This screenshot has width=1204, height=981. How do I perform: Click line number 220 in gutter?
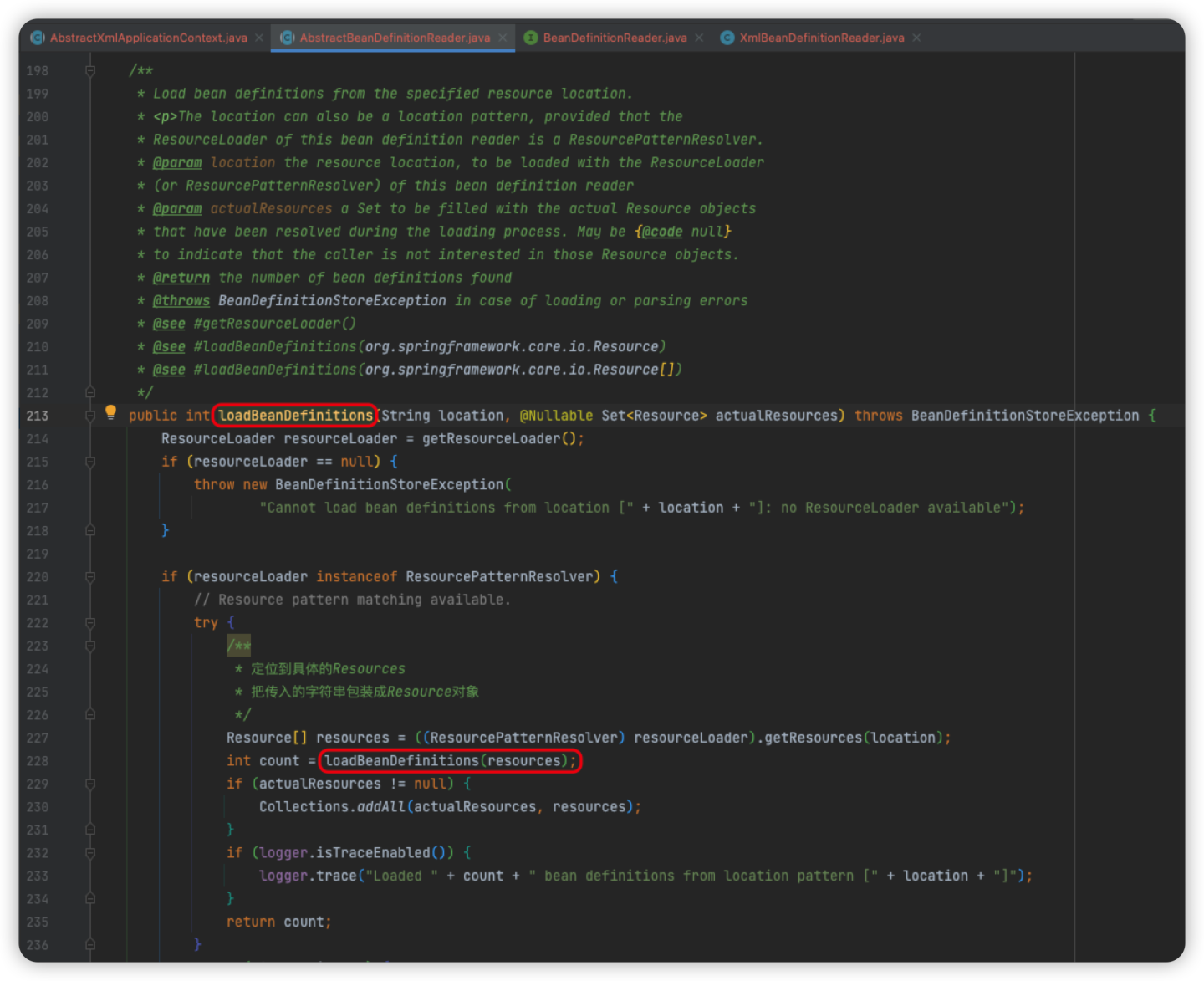[x=38, y=577]
